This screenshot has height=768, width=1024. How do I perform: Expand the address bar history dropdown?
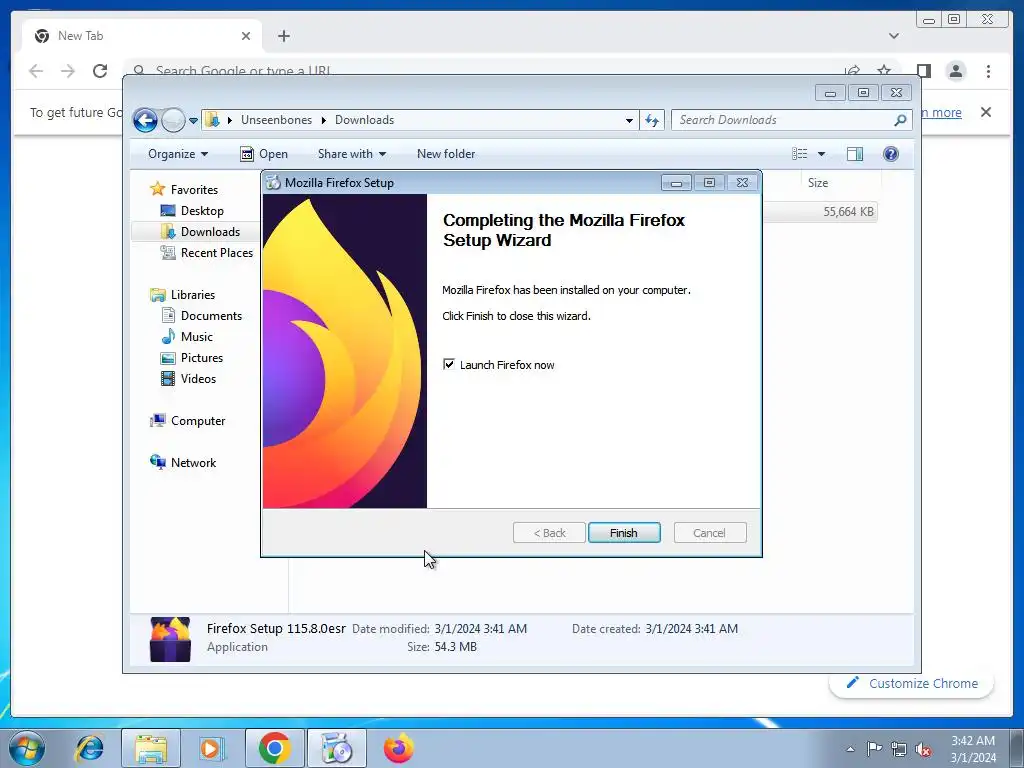click(629, 121)
